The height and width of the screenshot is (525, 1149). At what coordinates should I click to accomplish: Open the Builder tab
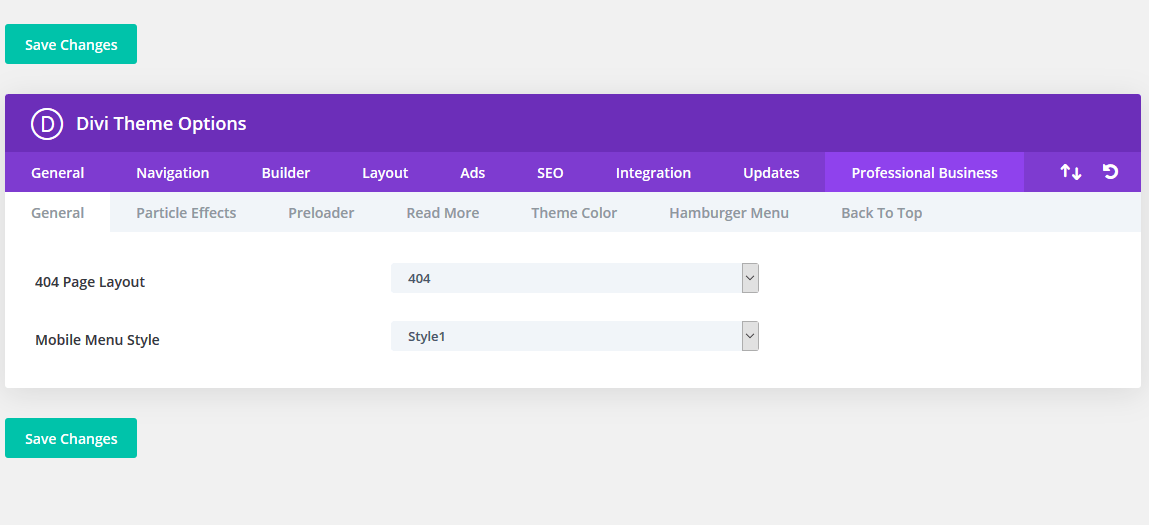[x=286, y=172]
